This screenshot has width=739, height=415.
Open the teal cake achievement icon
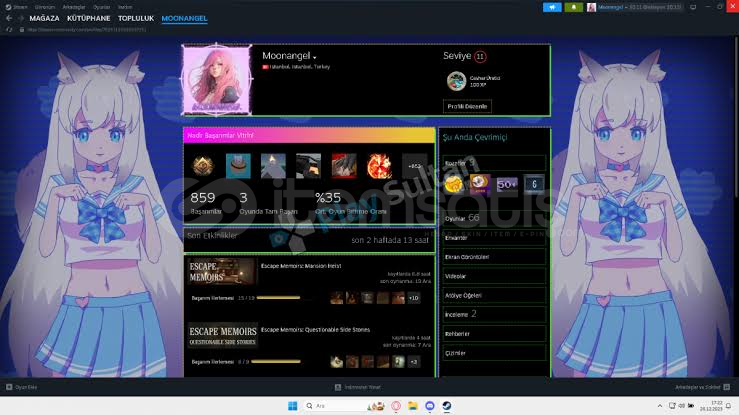pyautogui.click(x=238, y=166)
